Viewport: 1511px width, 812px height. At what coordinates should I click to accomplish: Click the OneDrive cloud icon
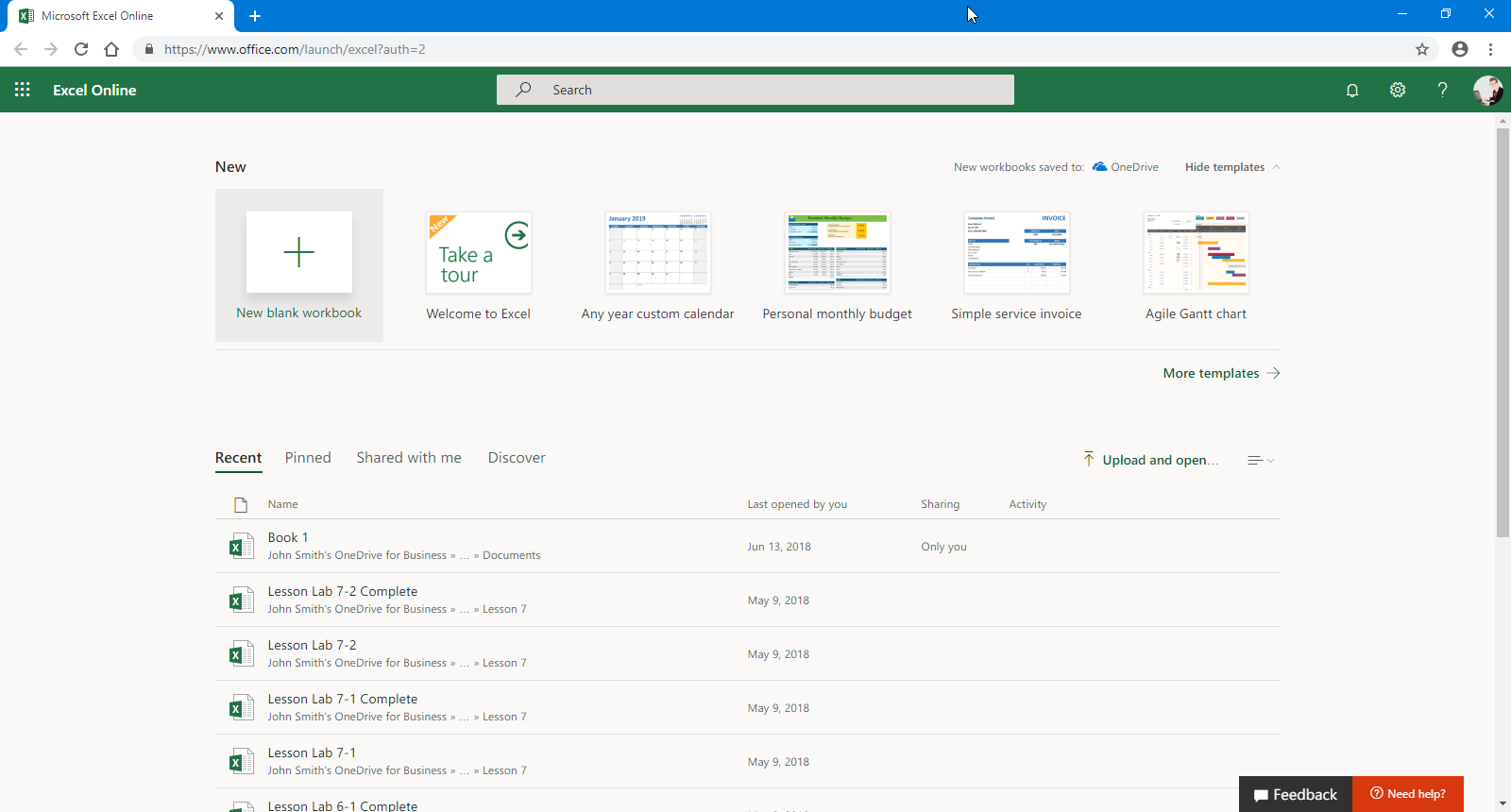pyautogui.click(x=1099, y=167)
